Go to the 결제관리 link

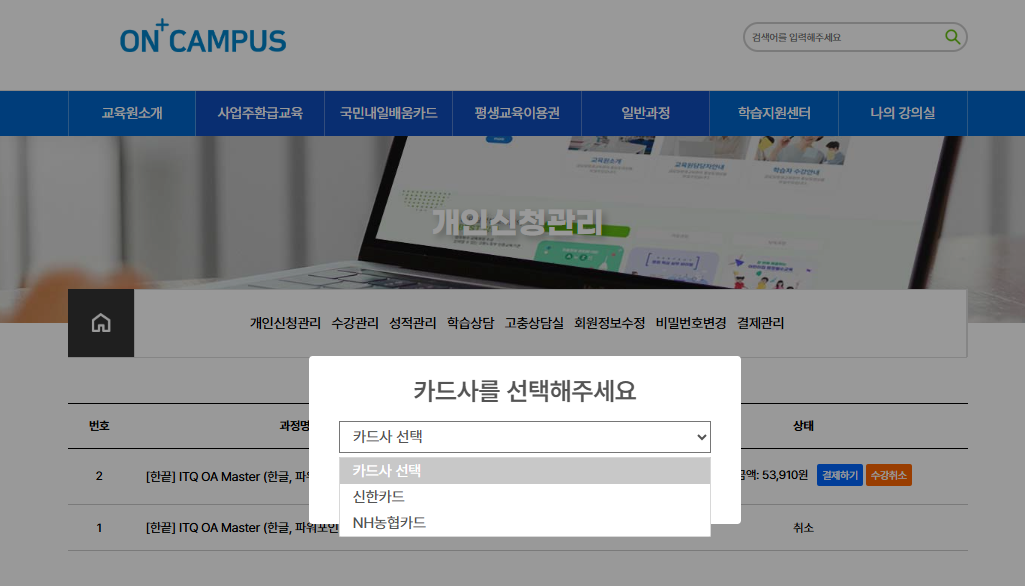[x=760, y=323]
